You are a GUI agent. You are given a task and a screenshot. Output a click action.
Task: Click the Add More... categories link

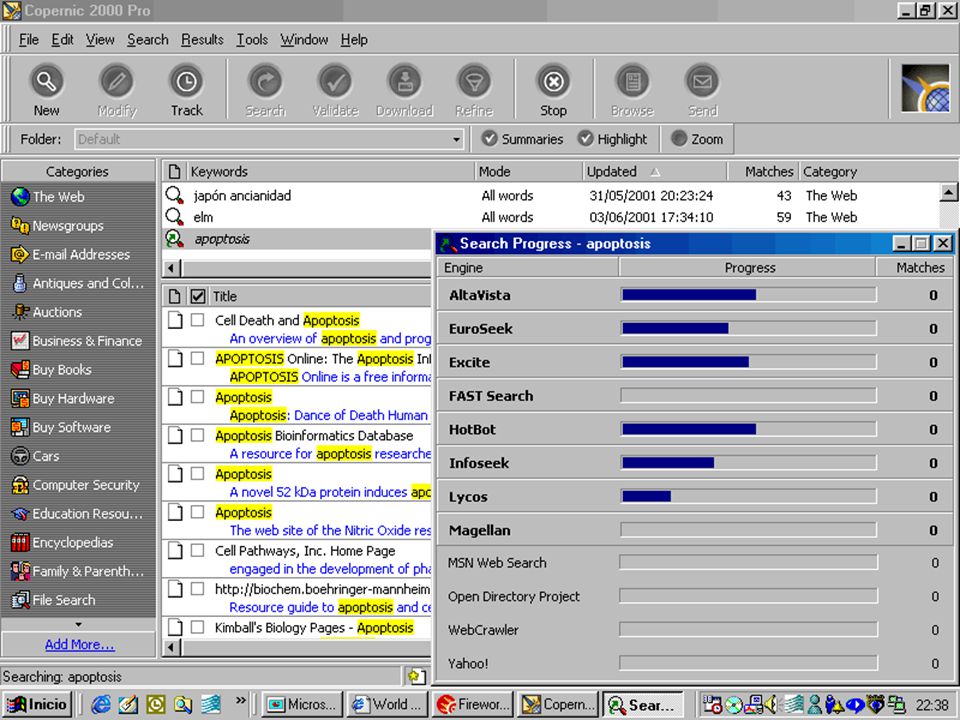80,645
